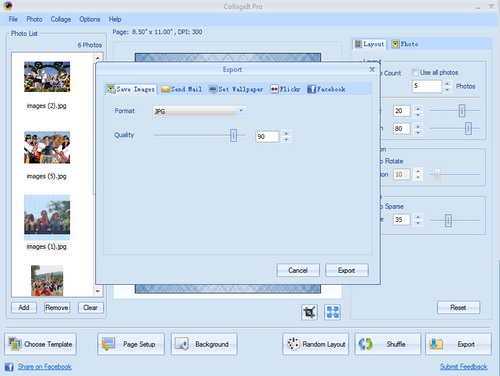Adjust the Quality slider handle
This screenshot has width=500, height=376.
pyautogui.click(x=234, y=135)
